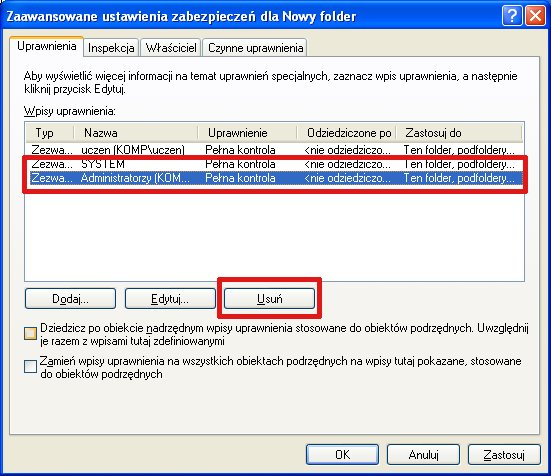Click the Typ column header
Screen dimensions: 551x476
(50, 133)
